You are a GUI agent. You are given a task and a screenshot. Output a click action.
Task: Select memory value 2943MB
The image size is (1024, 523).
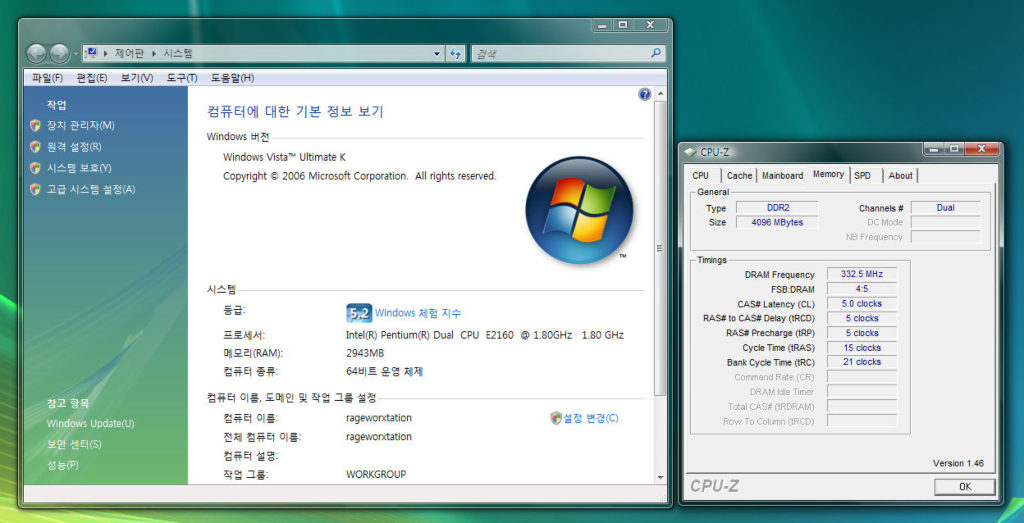click(x=365, y=353)
